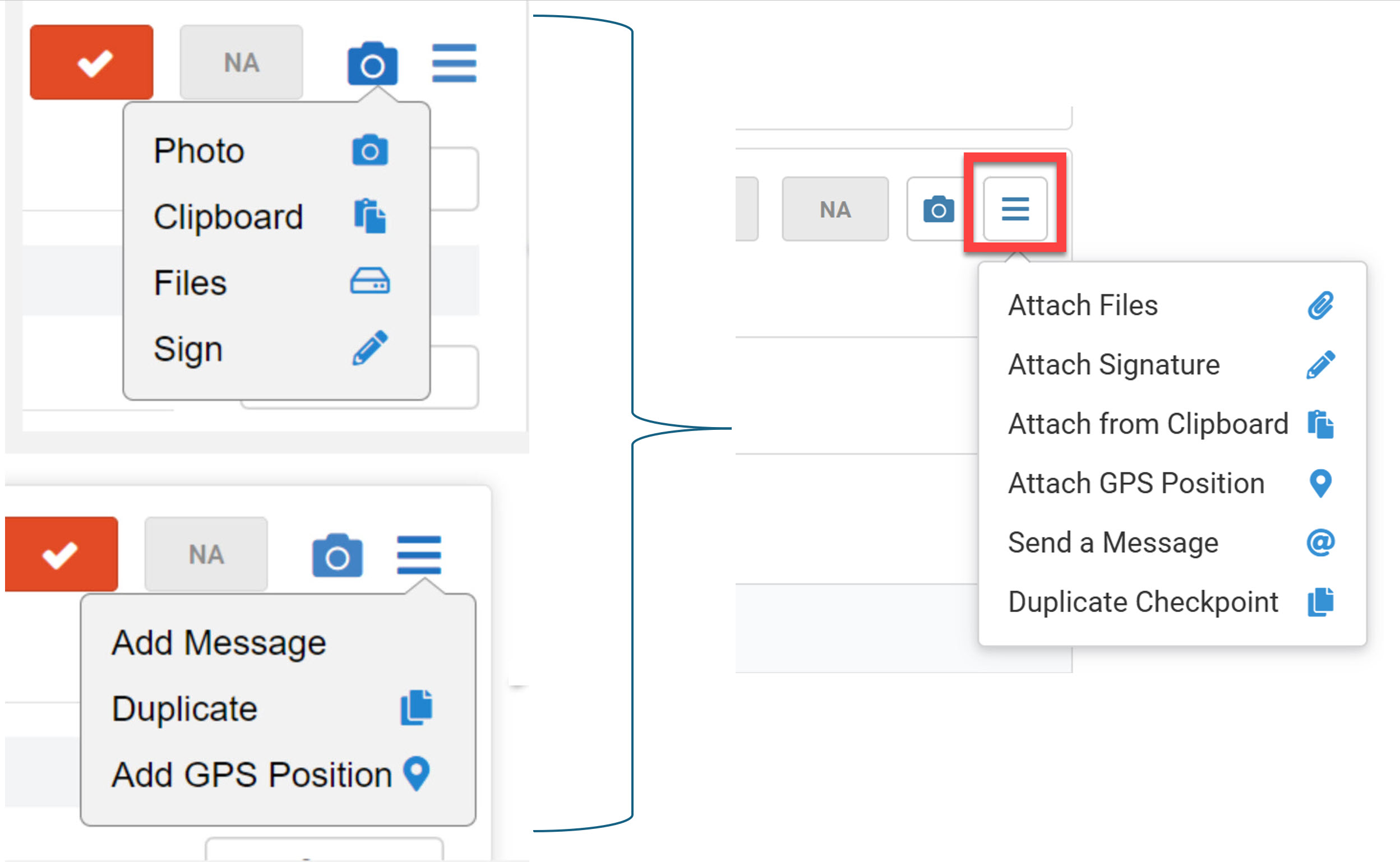Click the Duplicate copy icon in lower popup
The height and width of the screenshot is (862, 1400).
416,708
